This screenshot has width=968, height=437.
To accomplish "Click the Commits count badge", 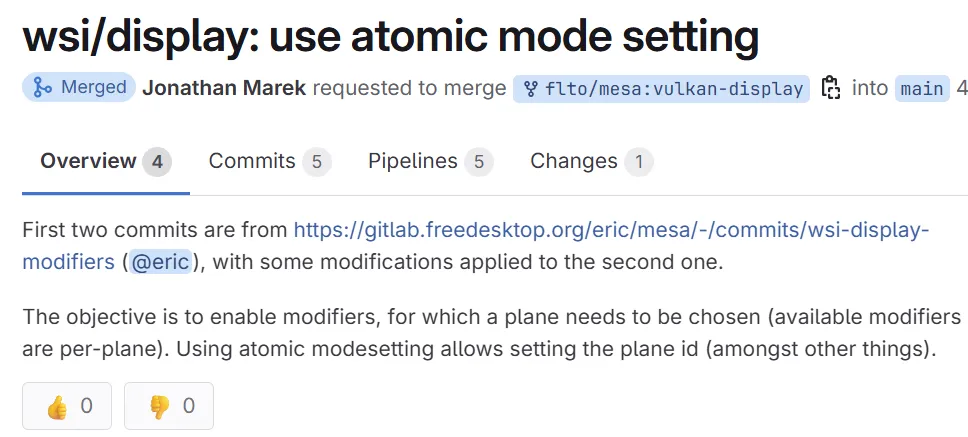I will tap(316, 162).
